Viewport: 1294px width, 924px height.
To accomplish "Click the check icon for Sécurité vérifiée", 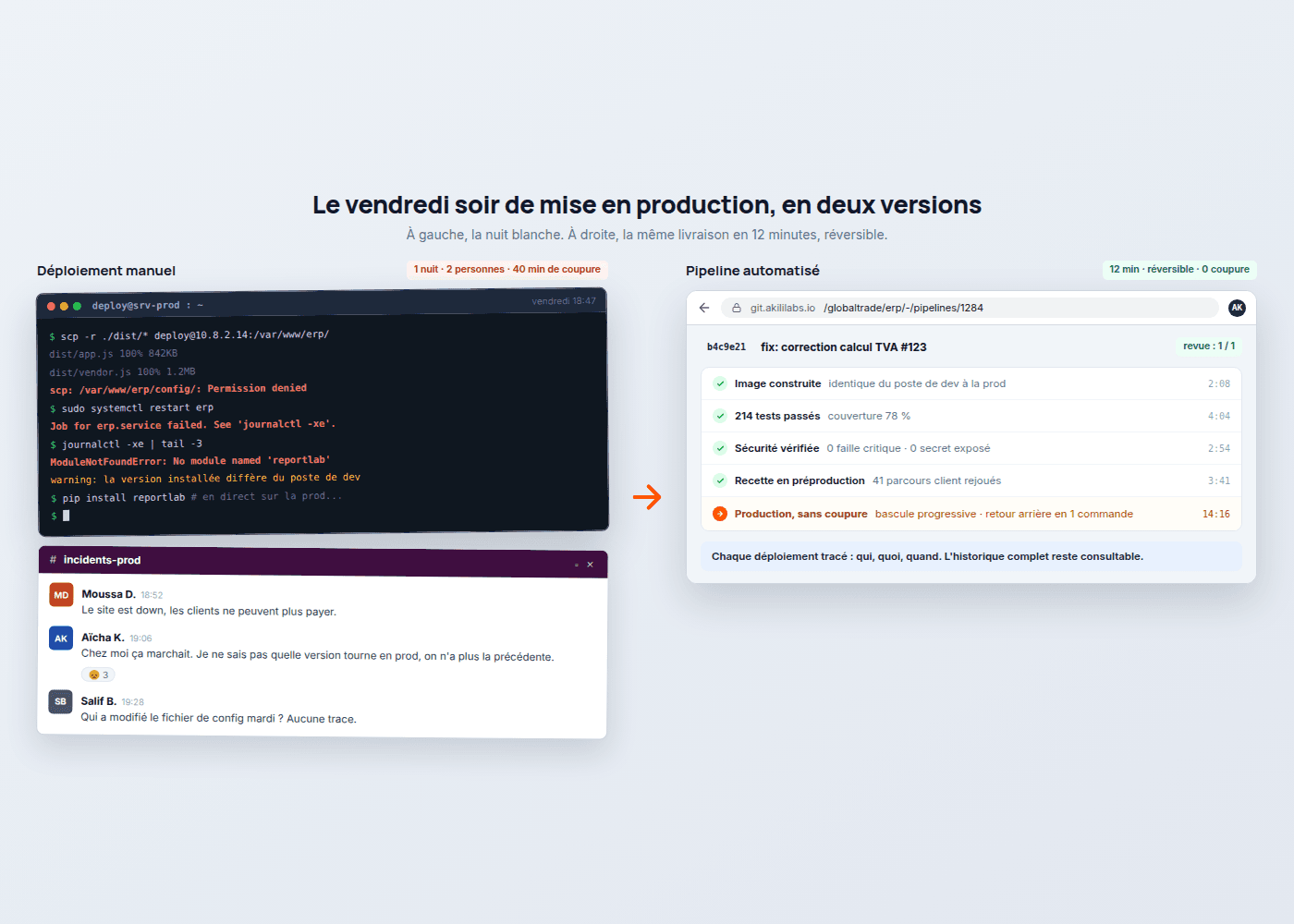I will 720,448.
